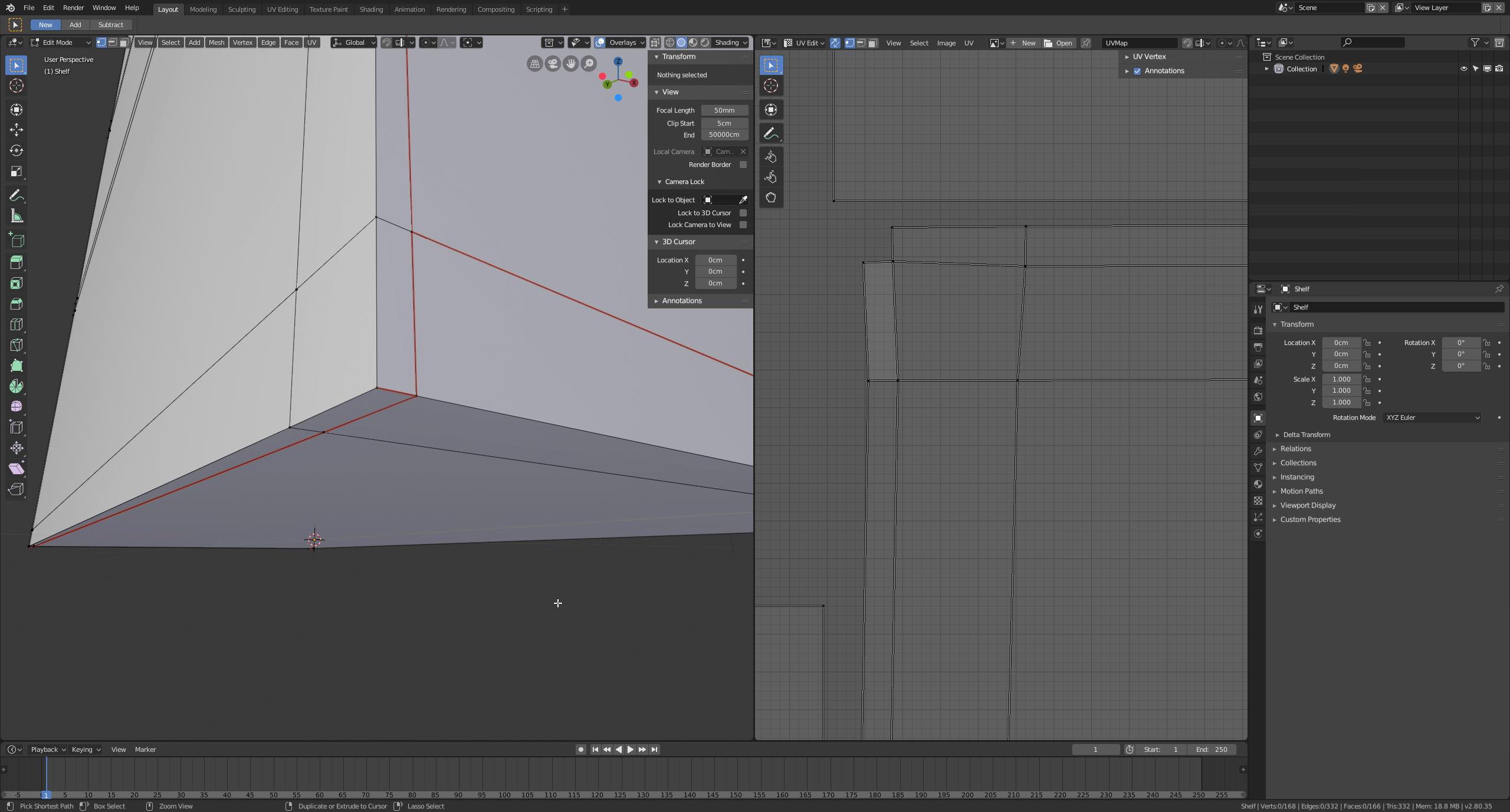
Task: Toggle vertex select mode in 3D viewport
Action: 101,42
